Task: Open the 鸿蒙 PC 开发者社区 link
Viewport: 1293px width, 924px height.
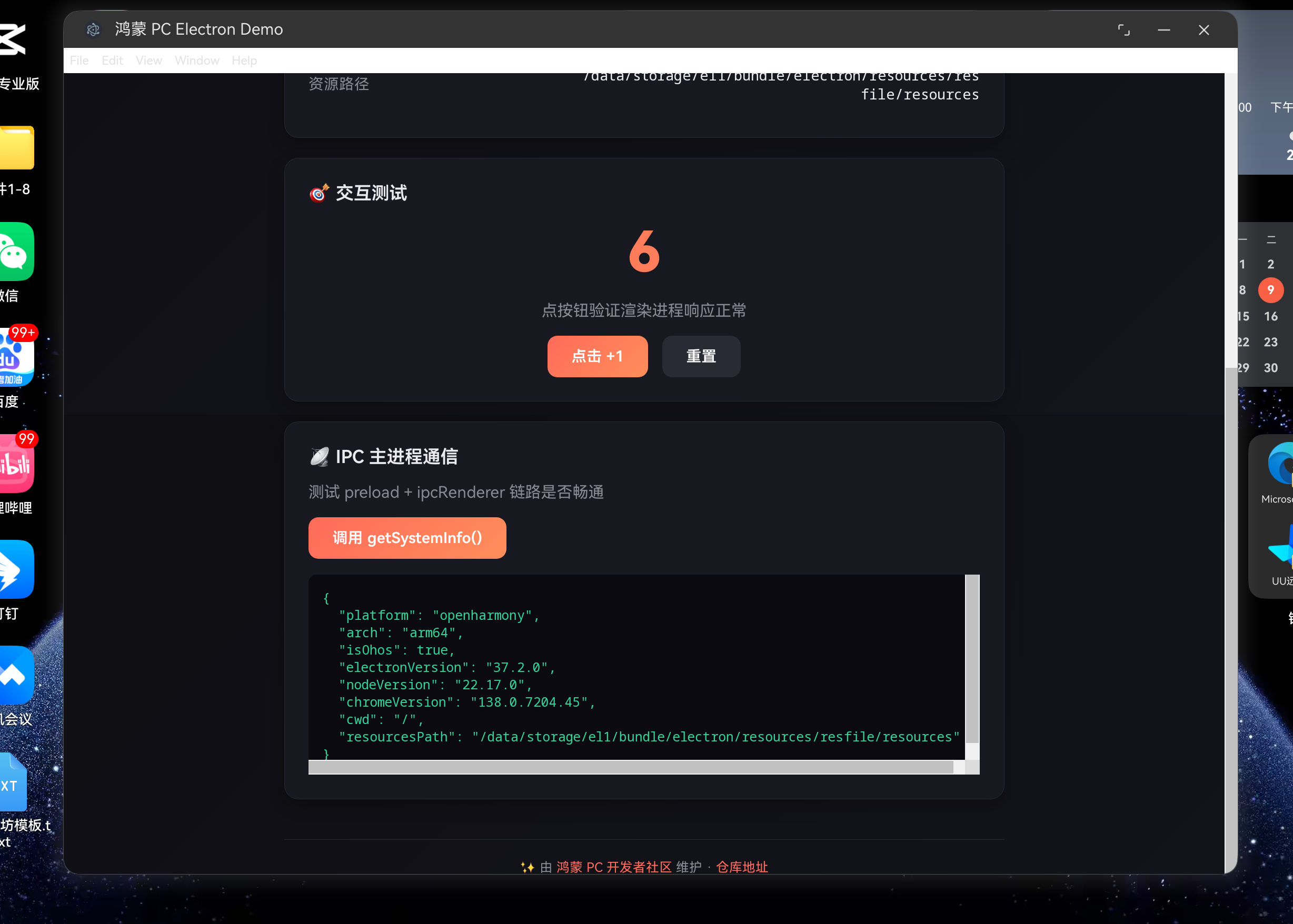Action: 614,867
